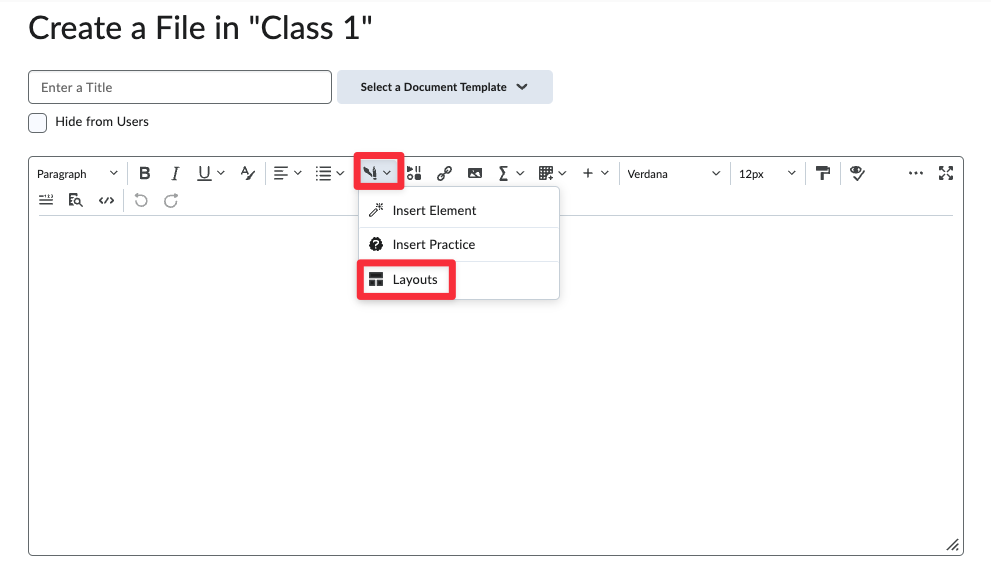Show more toolbar actions via ellipsis
Screen dimensions: 991x563
tap(915, 173)
